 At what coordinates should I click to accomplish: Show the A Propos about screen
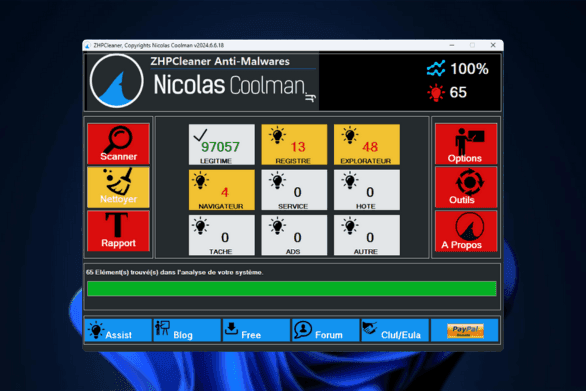click(x=466, y=231)
